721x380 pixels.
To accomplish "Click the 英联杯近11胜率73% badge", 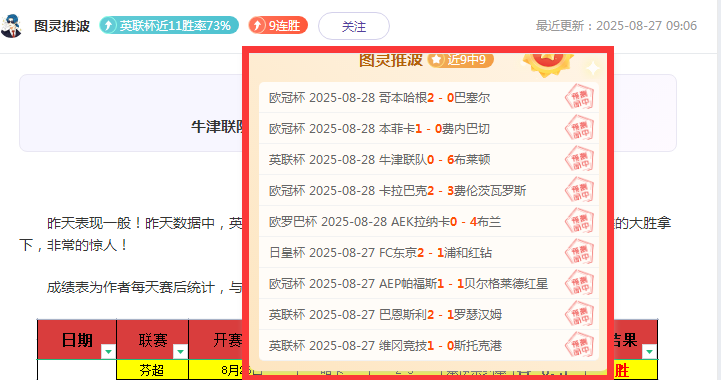I will 169,25.
